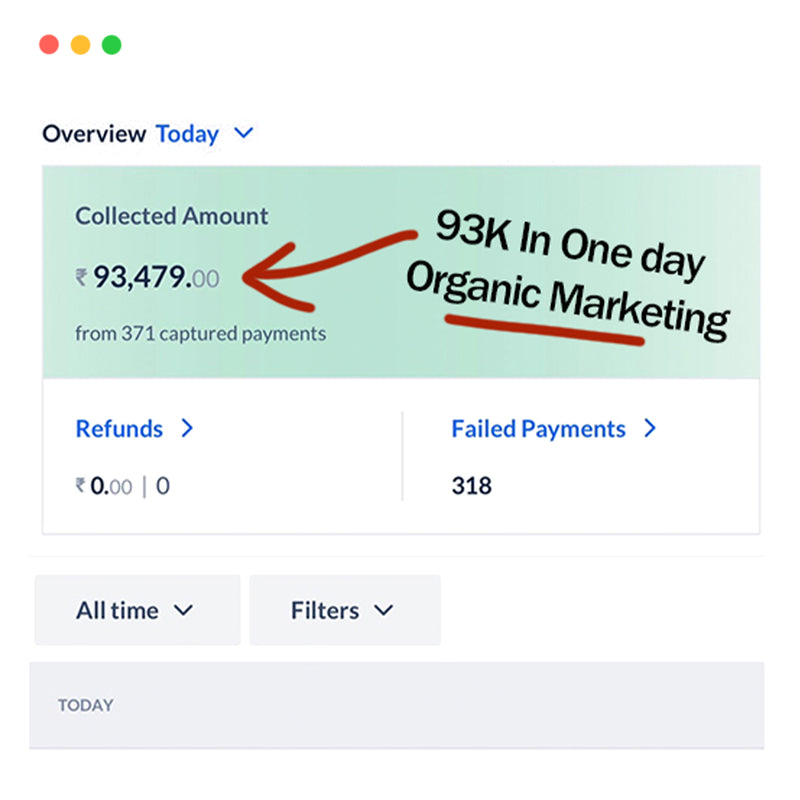Viewport: 800px width, 800px height.
Task: Click "from 371 captured payments" text
Action: point(200,334)
